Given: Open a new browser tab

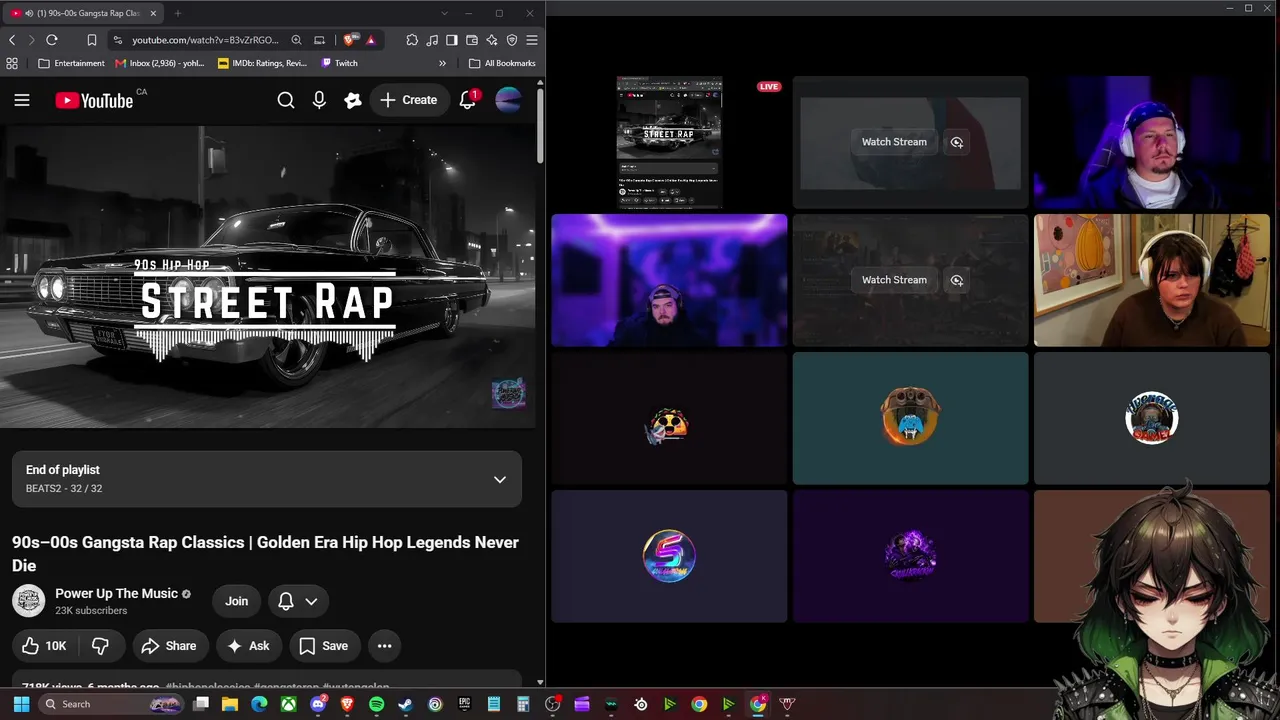Looking at the screenshot, I should 178,13.
